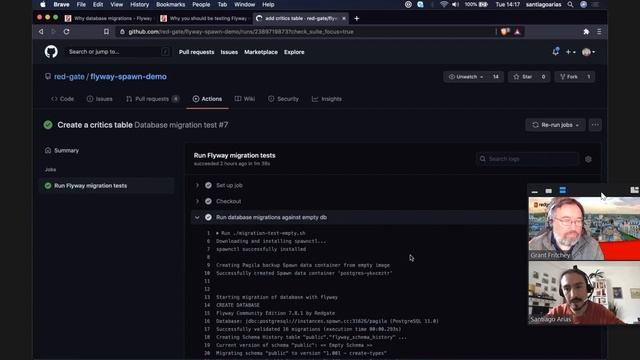The image size is (640, 360).
Task: Focus the 'Search or jump to' field
Action: tap(117, 52)
